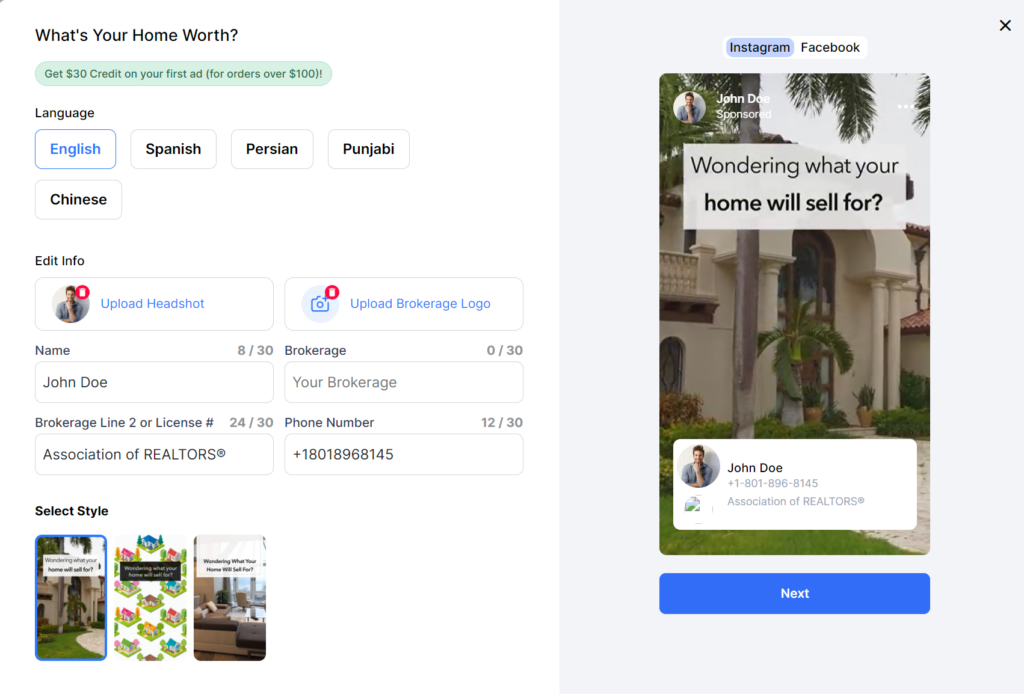Screen dimensions: 1024x694
Task: Open three-dot menu on ad preview
Action: click(905, 107)
